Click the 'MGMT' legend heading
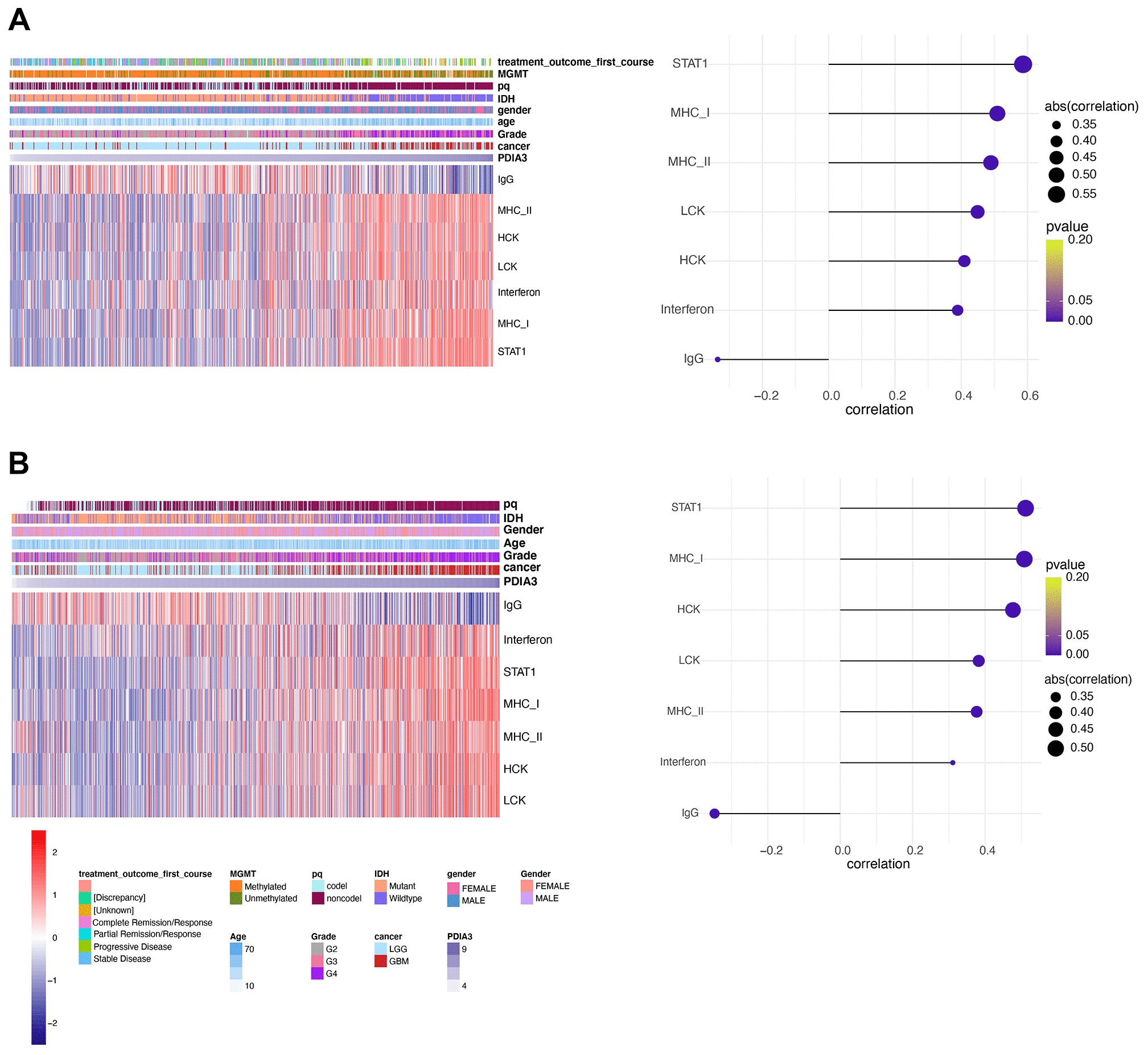Image resolution: width=1148 pixels, height=1055 pixels. click(x=243, y=874)
